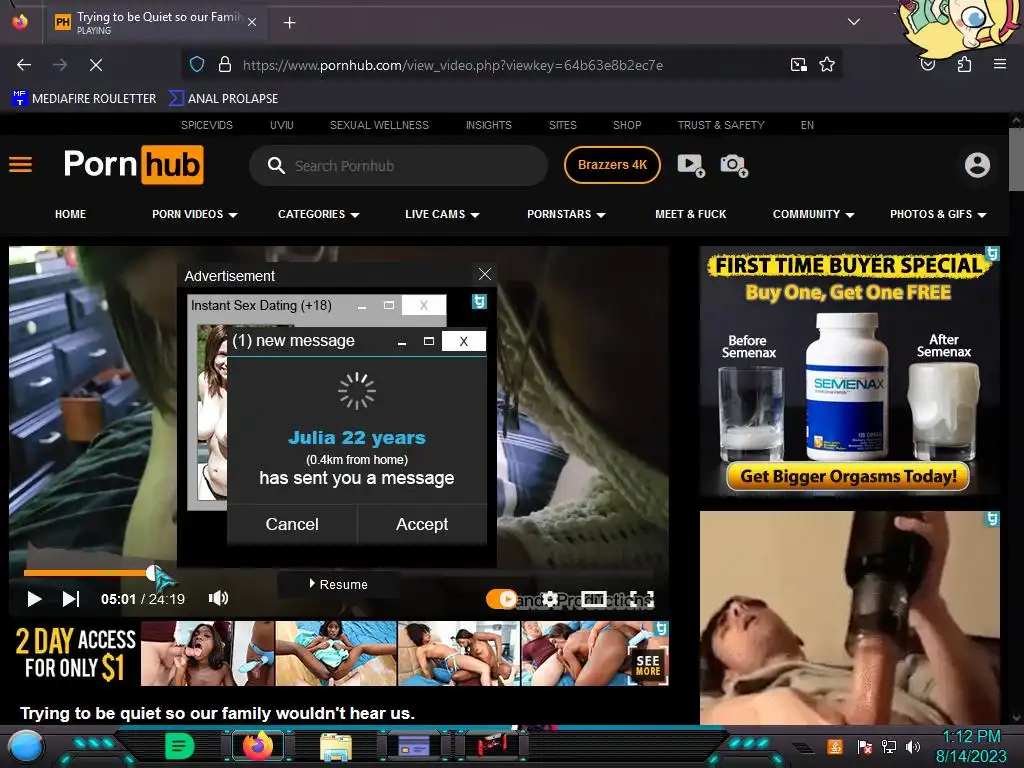This screenshot has height=768, width=1024.
Task: List all tabs with the chevron
Action: (854, 22)
